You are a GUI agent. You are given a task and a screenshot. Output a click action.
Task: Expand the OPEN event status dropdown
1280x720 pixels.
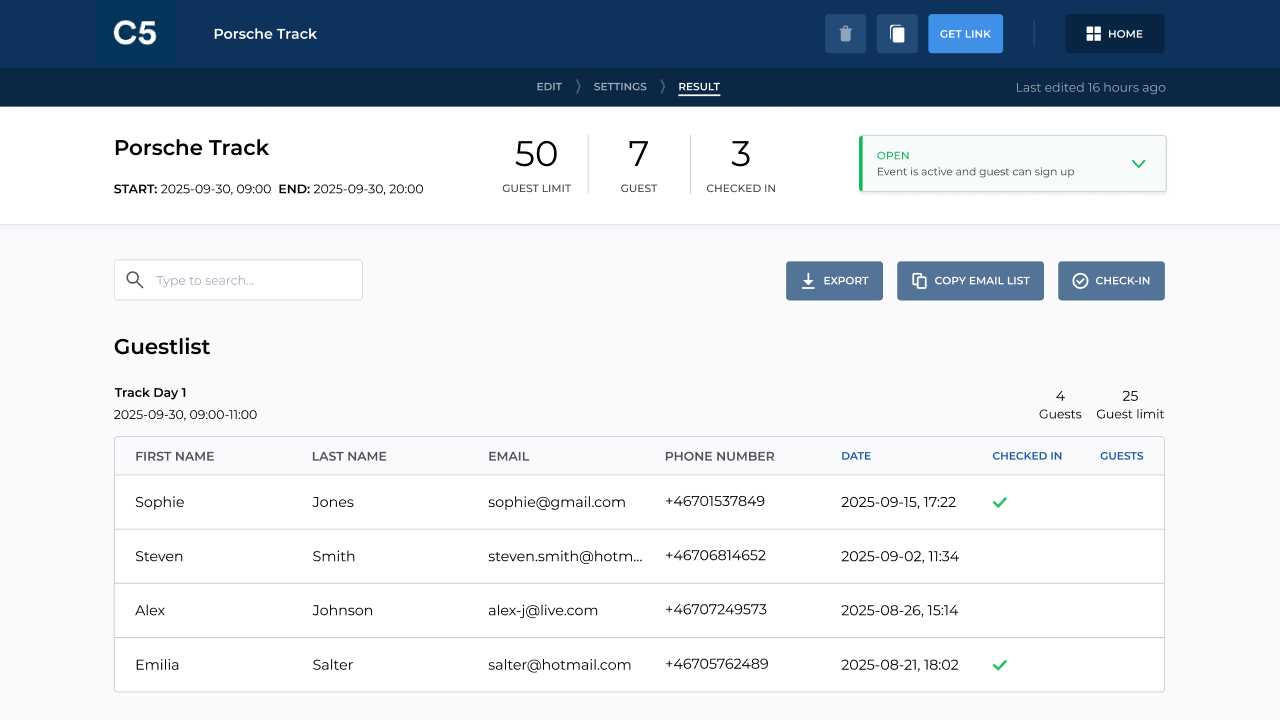pos(1012,163)
